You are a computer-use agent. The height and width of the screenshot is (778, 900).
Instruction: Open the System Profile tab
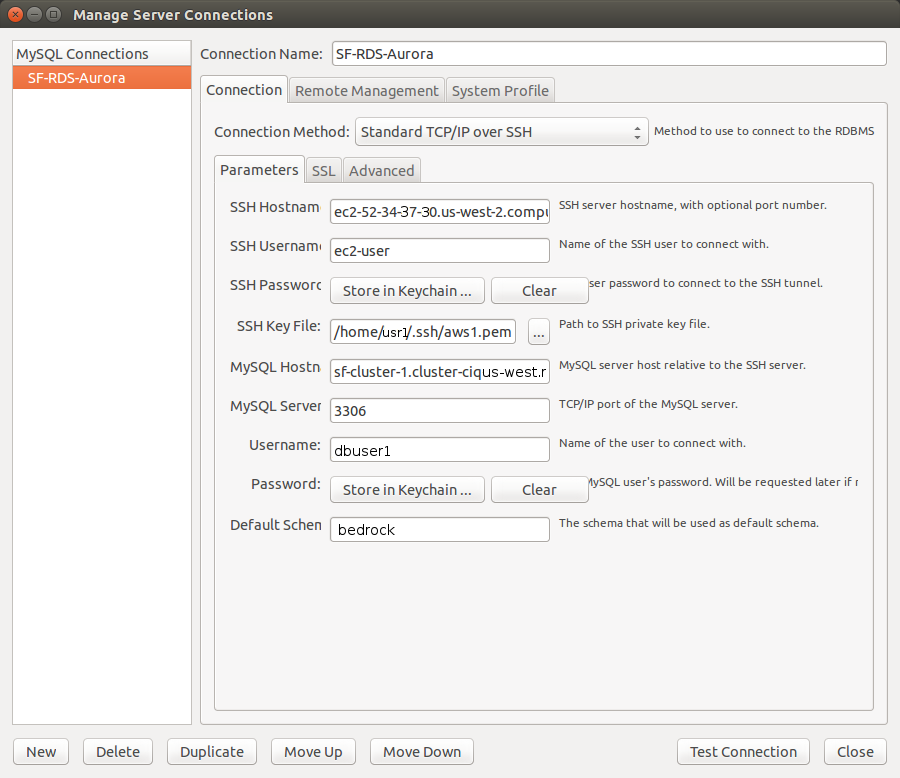point(500,91)
